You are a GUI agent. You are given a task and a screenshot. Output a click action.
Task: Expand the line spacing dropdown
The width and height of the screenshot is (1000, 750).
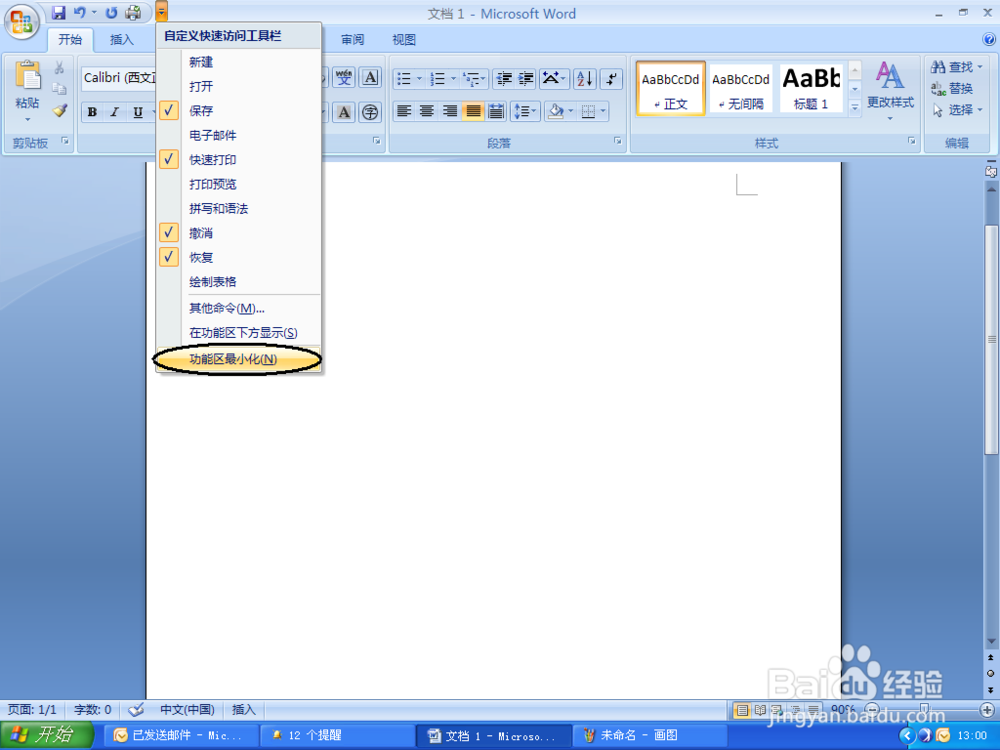pyautogui.click(x=527, y=112)
